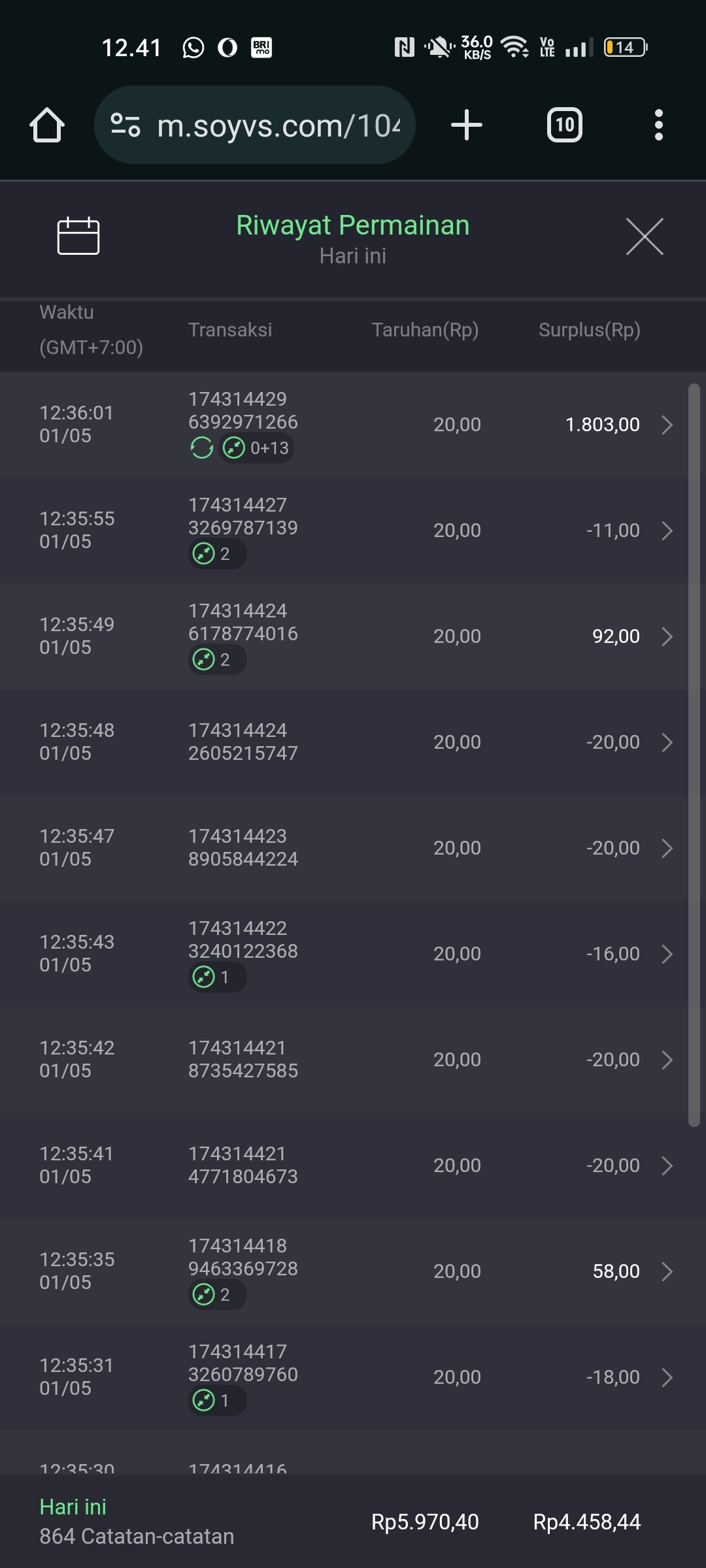Expand the -18,00 surplus transaction details

(667, 1377)
